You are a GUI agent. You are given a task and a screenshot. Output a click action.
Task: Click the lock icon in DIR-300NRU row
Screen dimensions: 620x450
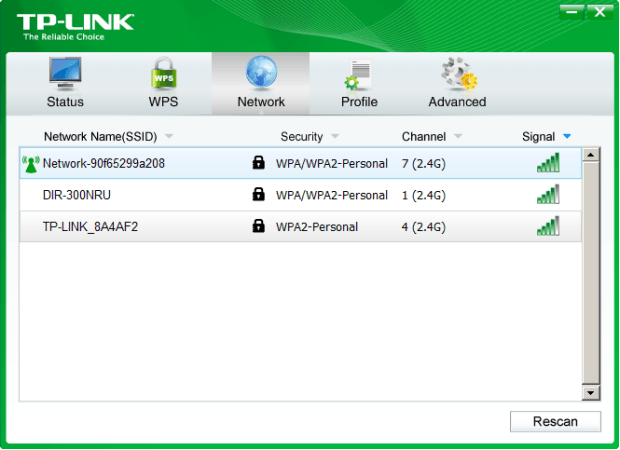pyautogui.click(x=259, y=194)
